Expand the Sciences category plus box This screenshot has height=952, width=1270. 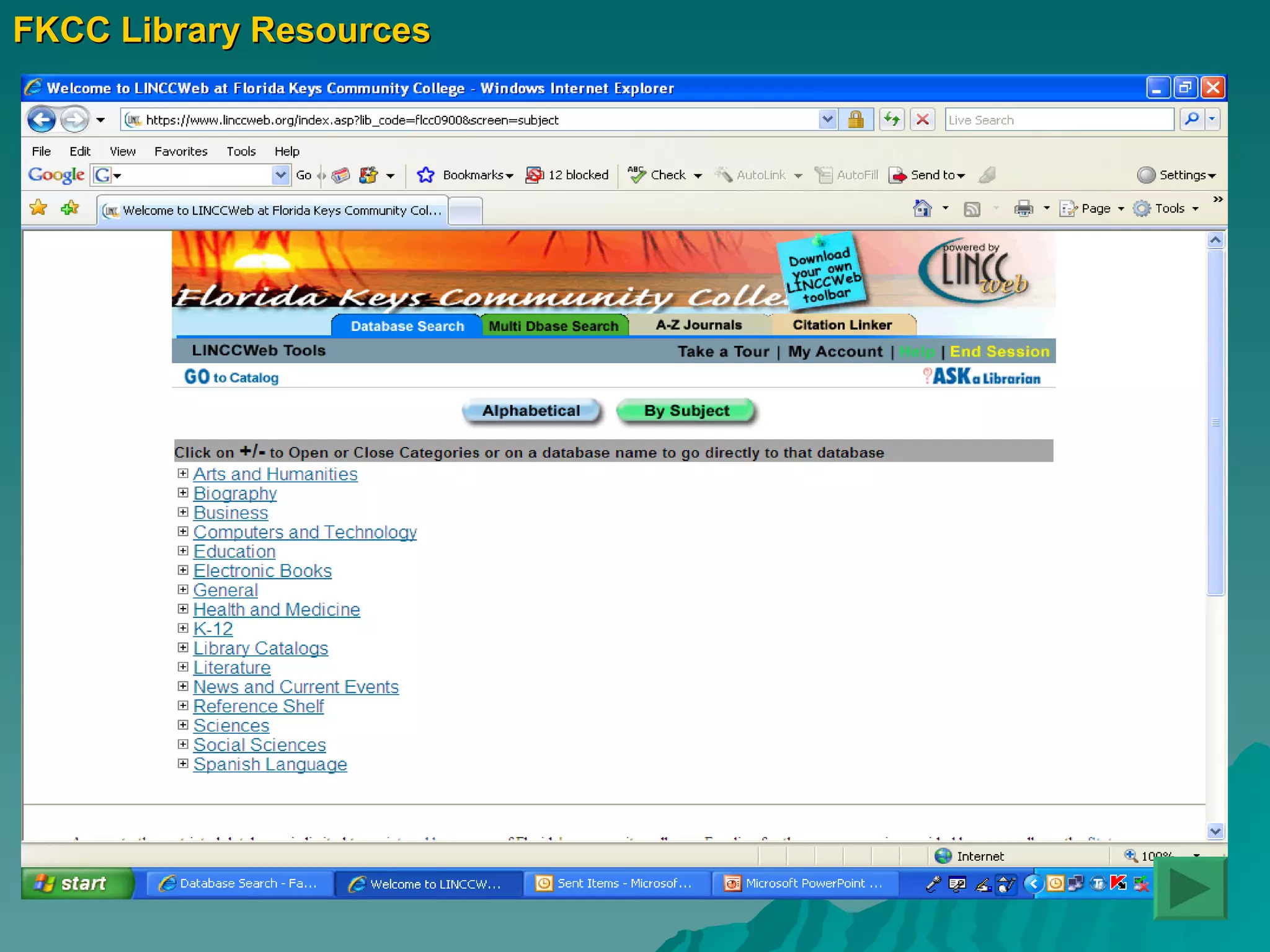tap(183, 725)
